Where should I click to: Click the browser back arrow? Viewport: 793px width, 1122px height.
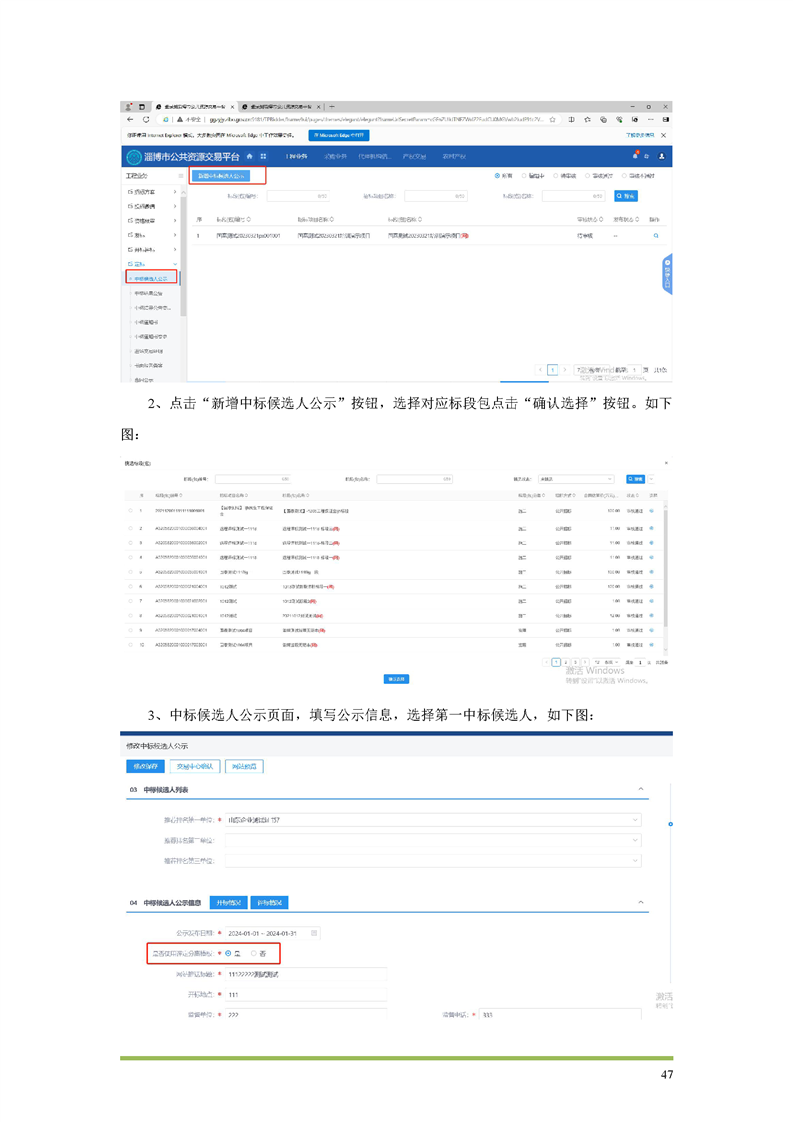(131, 119)
